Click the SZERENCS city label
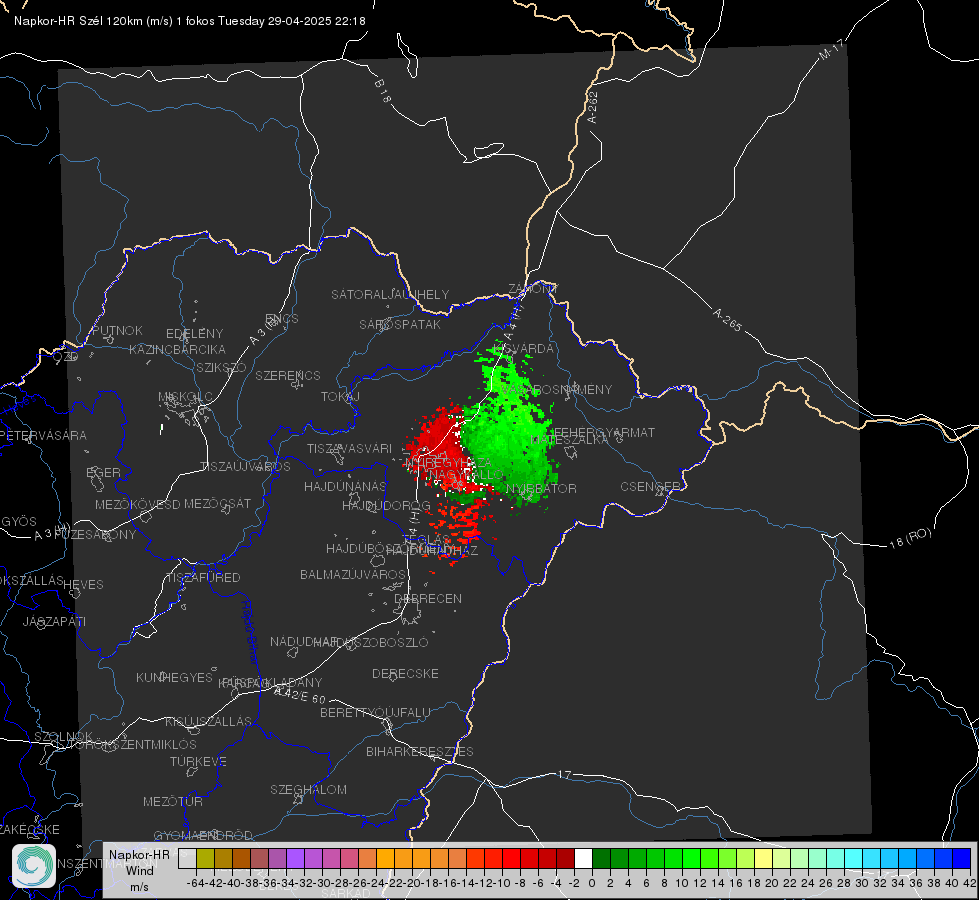The height and width of the screenshot is (900, 979). click(288, 375)
